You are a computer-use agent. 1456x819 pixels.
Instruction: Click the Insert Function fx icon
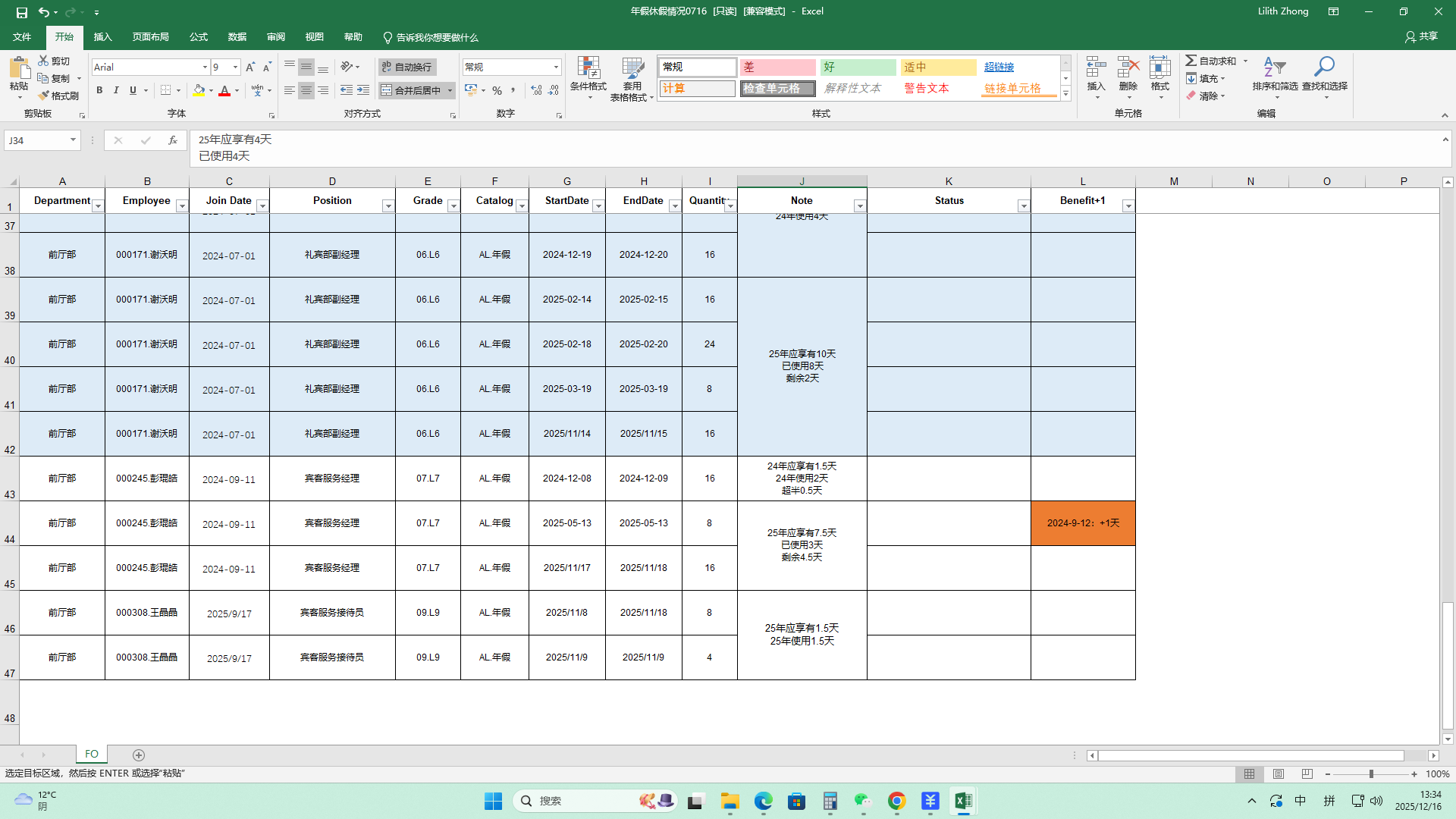click(173, 140)
